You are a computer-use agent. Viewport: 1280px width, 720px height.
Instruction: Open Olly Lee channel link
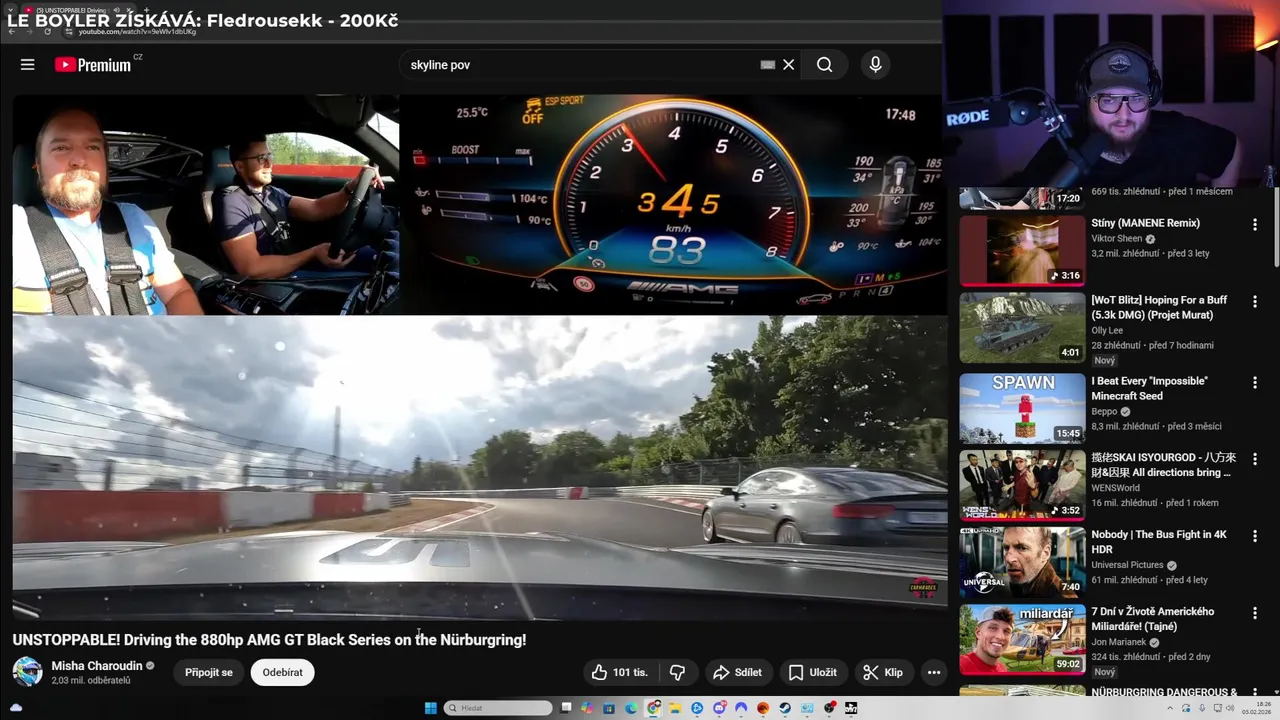pos(1107,331)
